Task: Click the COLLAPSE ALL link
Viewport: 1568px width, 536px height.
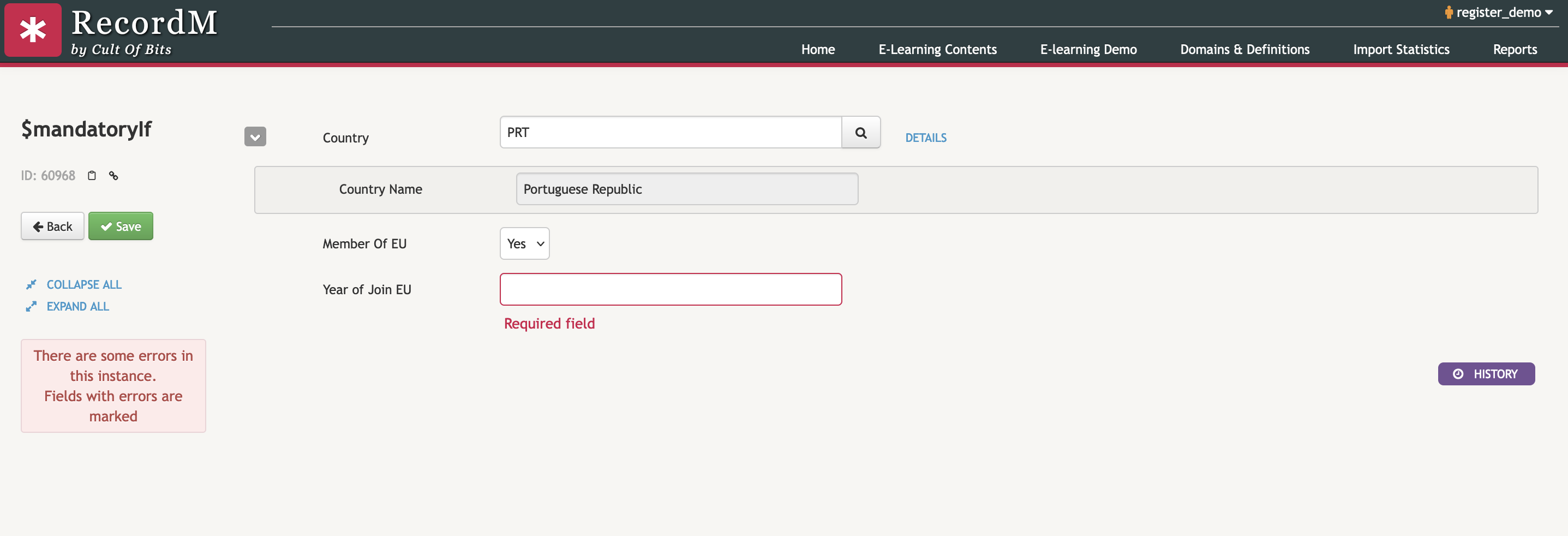Action: pyautogui.click(x=84, y=284)
